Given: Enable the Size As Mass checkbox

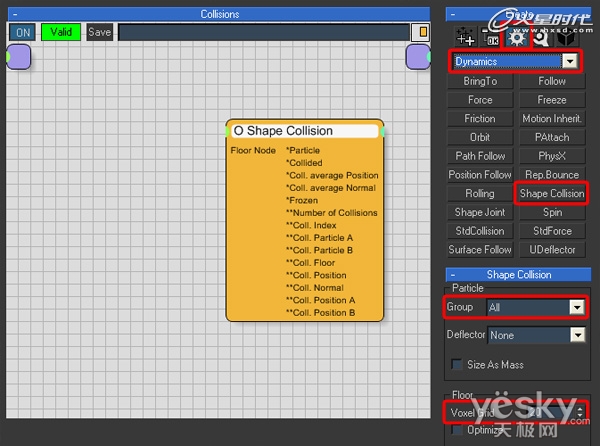Looking at the screenshot, I should [457, 364].
